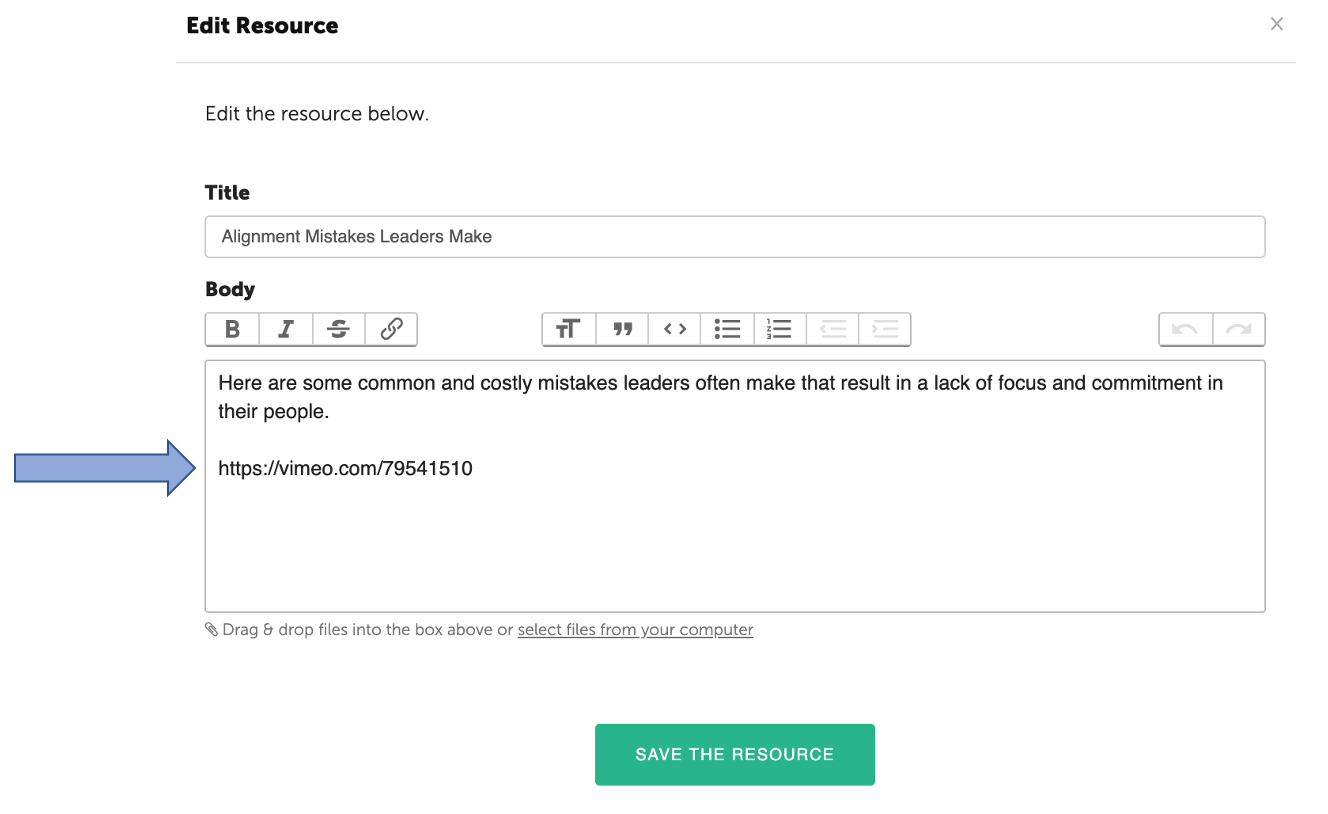Create a numbered list
The image size is (1328, 814).
pyautogui.click(x=780, y=329)
